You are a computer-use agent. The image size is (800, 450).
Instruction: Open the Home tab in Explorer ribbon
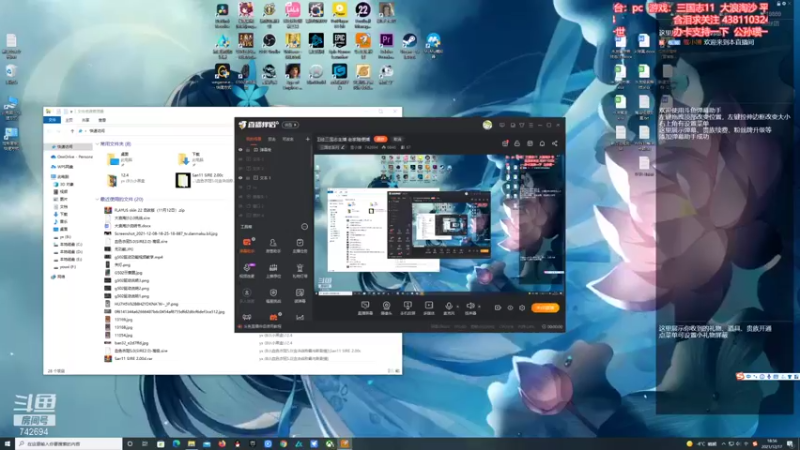tap(69, 120)
